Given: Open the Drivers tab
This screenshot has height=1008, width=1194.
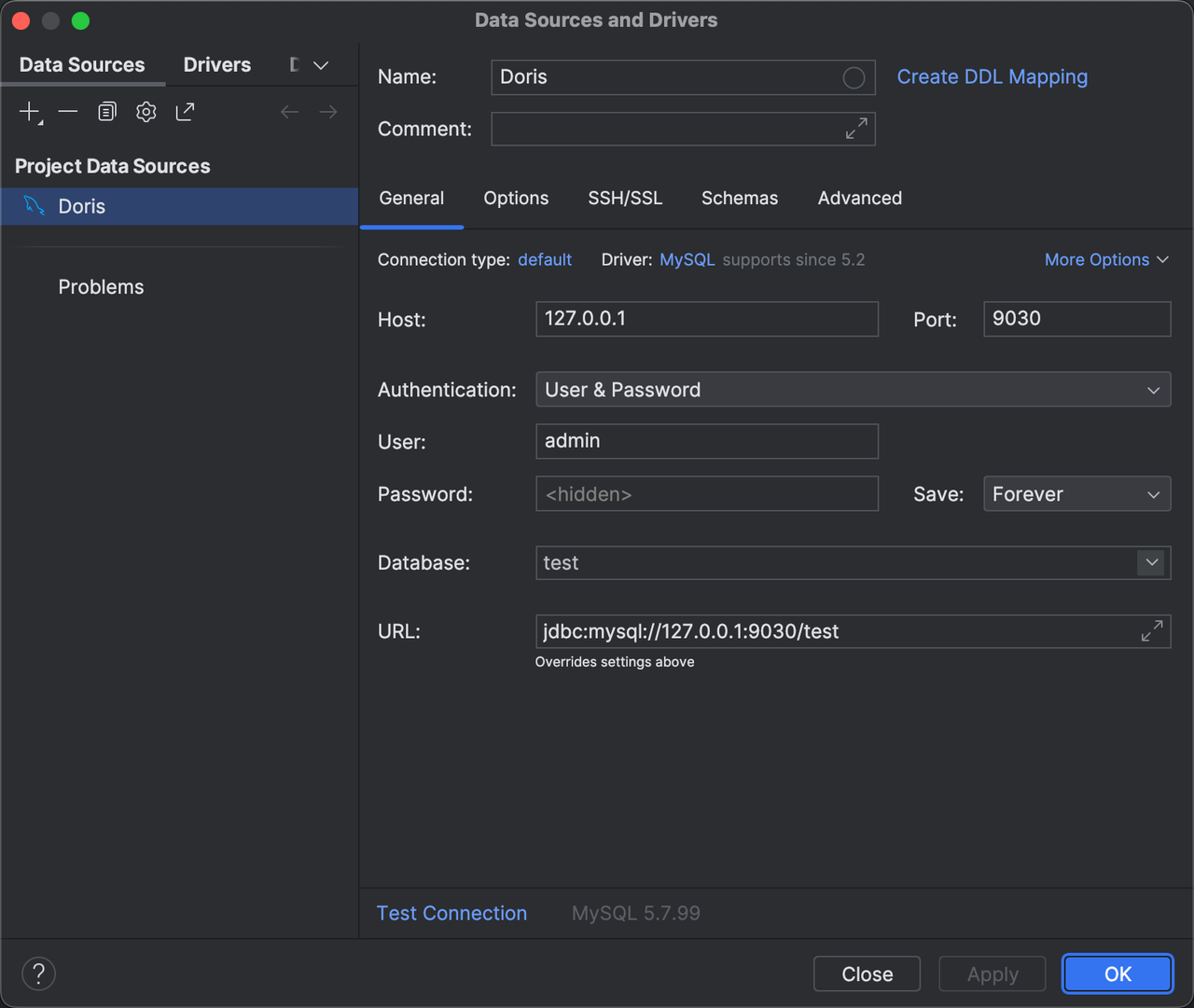Looking at the screenshot, I should 216,64.
